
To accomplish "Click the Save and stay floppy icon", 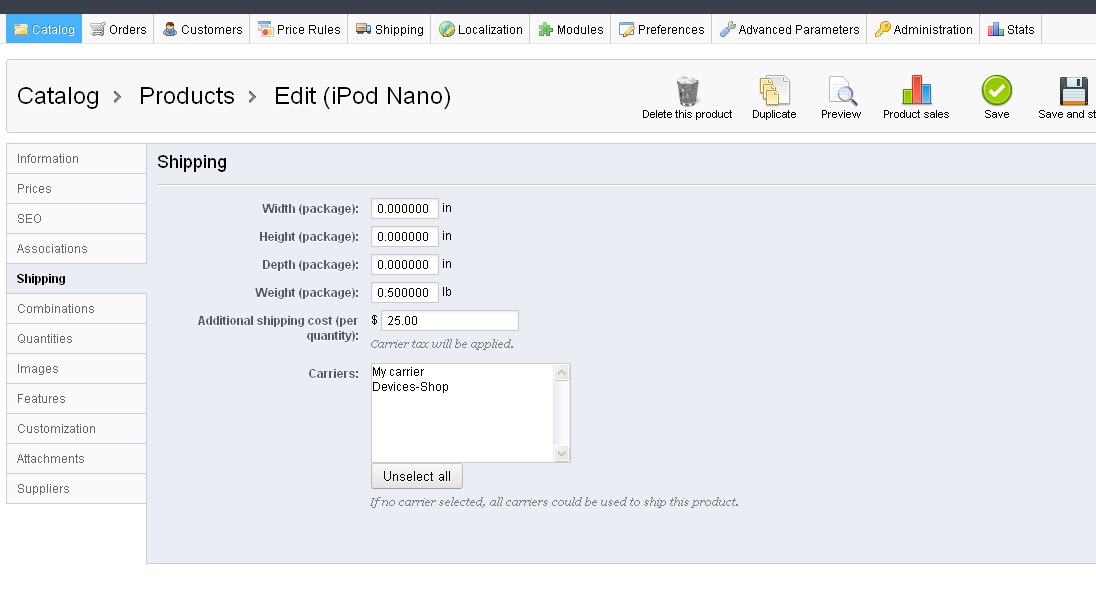I will [x=1073, y=91].
